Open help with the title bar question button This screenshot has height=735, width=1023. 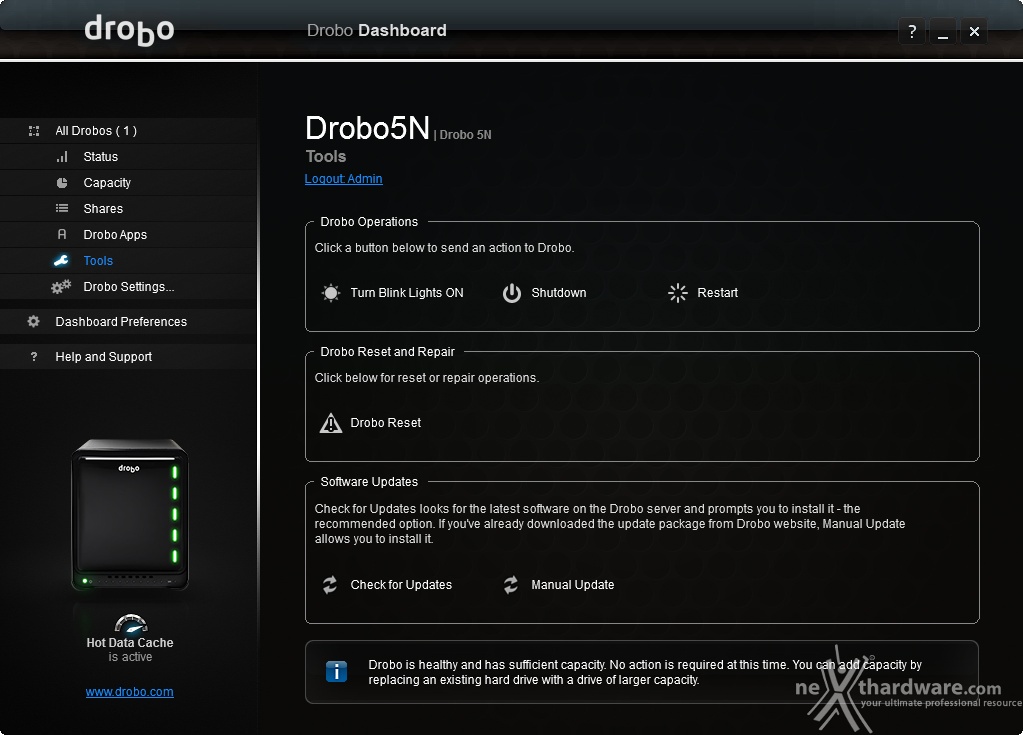912,31
